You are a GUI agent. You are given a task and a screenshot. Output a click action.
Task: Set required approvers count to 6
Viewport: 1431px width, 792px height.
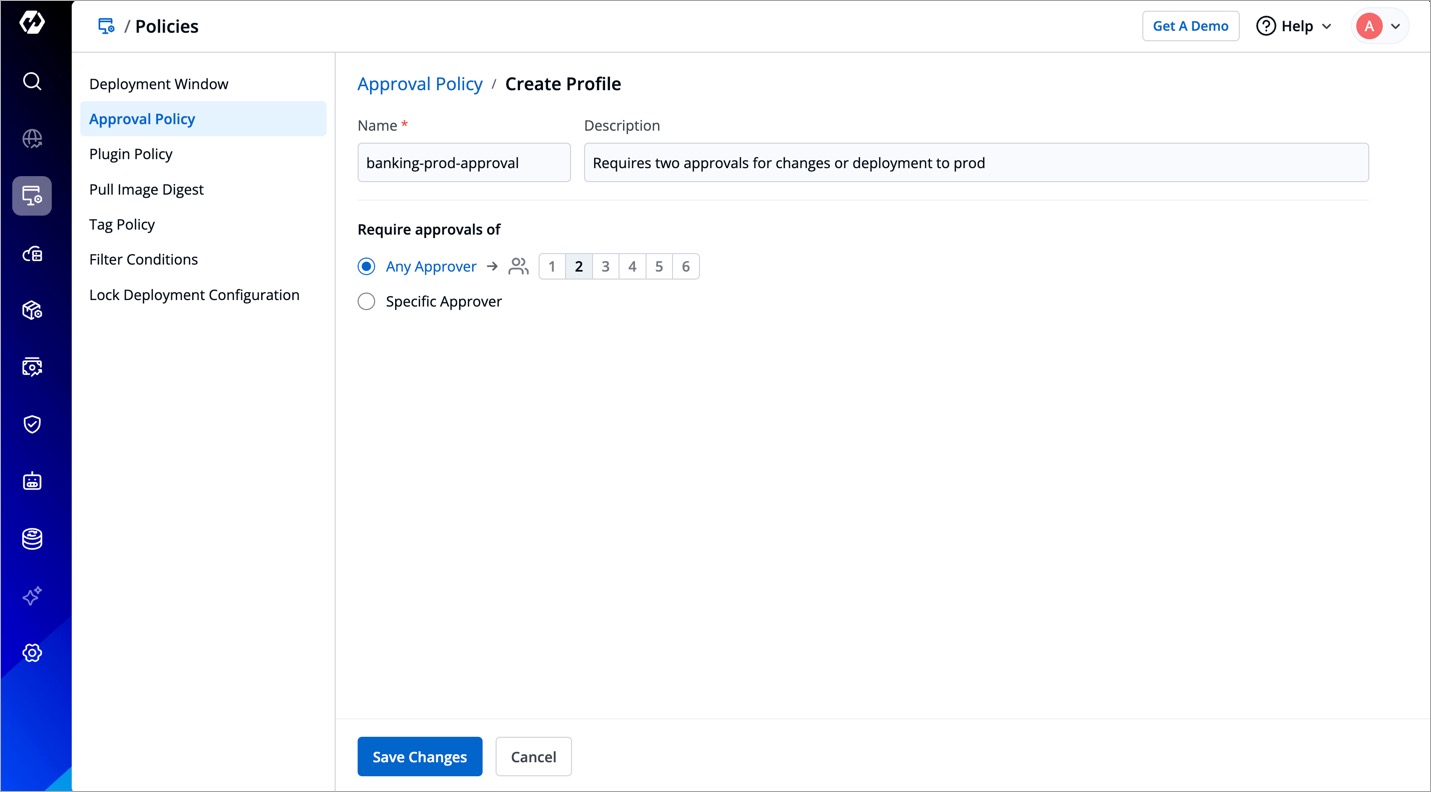tap(685, 266)
